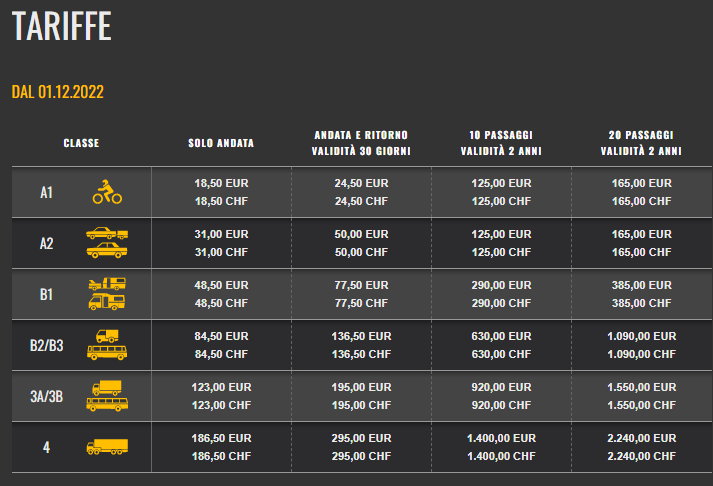713x486 pixels.
Task: Click the 10 PASSAGGI column header
Action: pyautogui.click(x=501, y=143)
